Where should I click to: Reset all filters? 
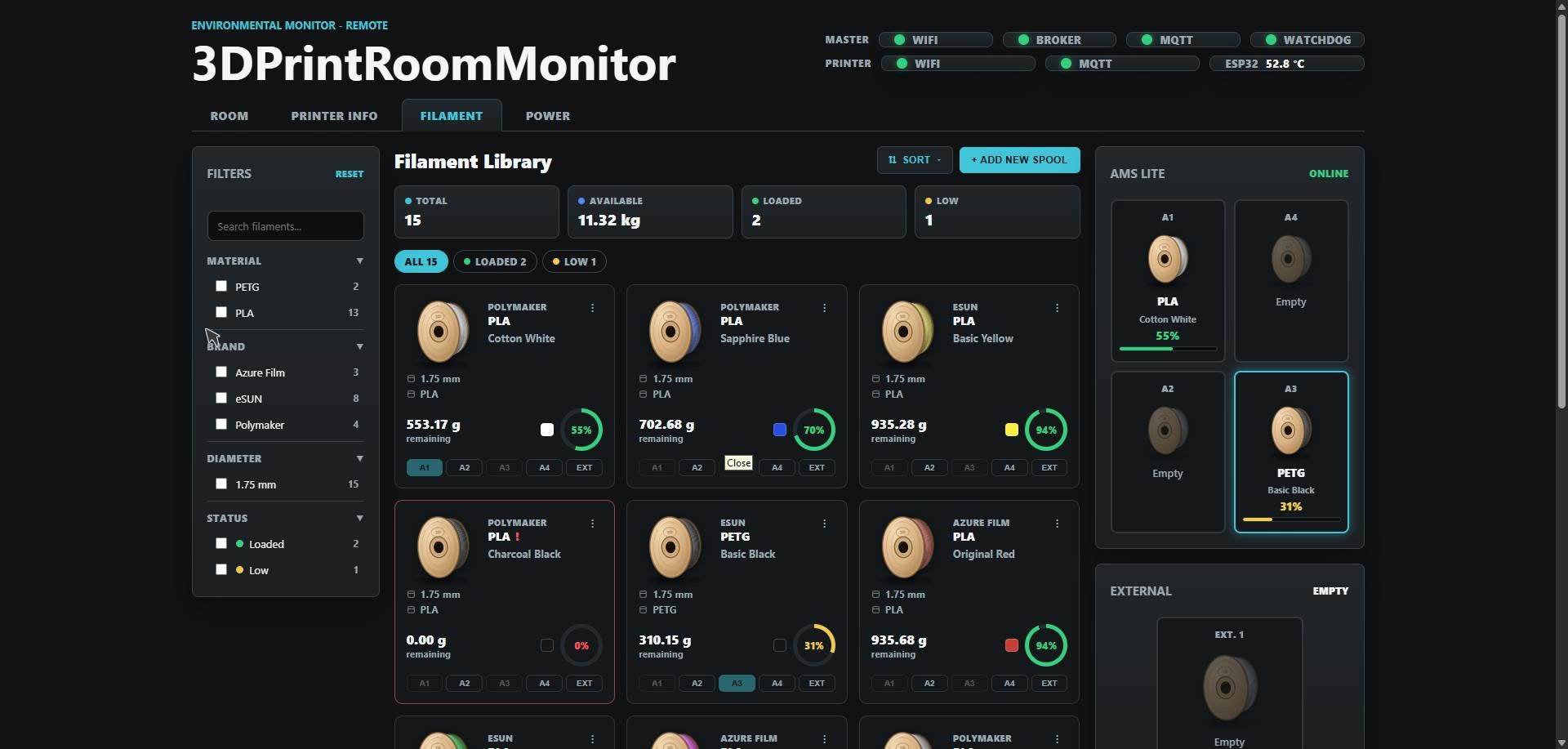tap(350, 174)
